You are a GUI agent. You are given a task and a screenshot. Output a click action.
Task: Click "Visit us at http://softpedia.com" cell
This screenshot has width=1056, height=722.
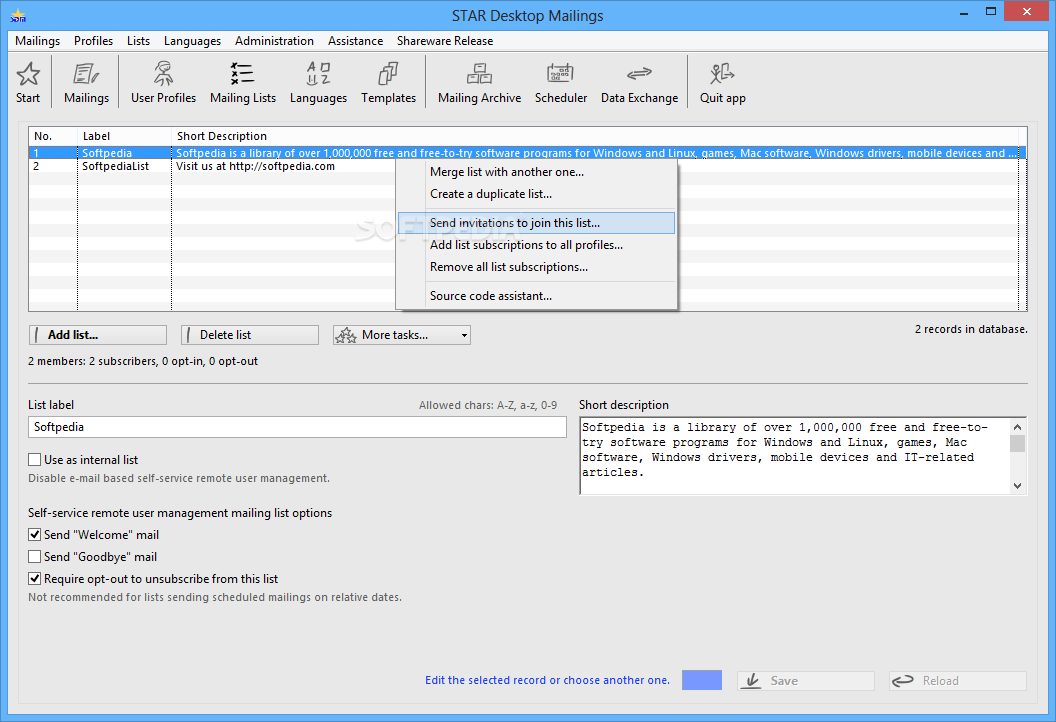255,166
